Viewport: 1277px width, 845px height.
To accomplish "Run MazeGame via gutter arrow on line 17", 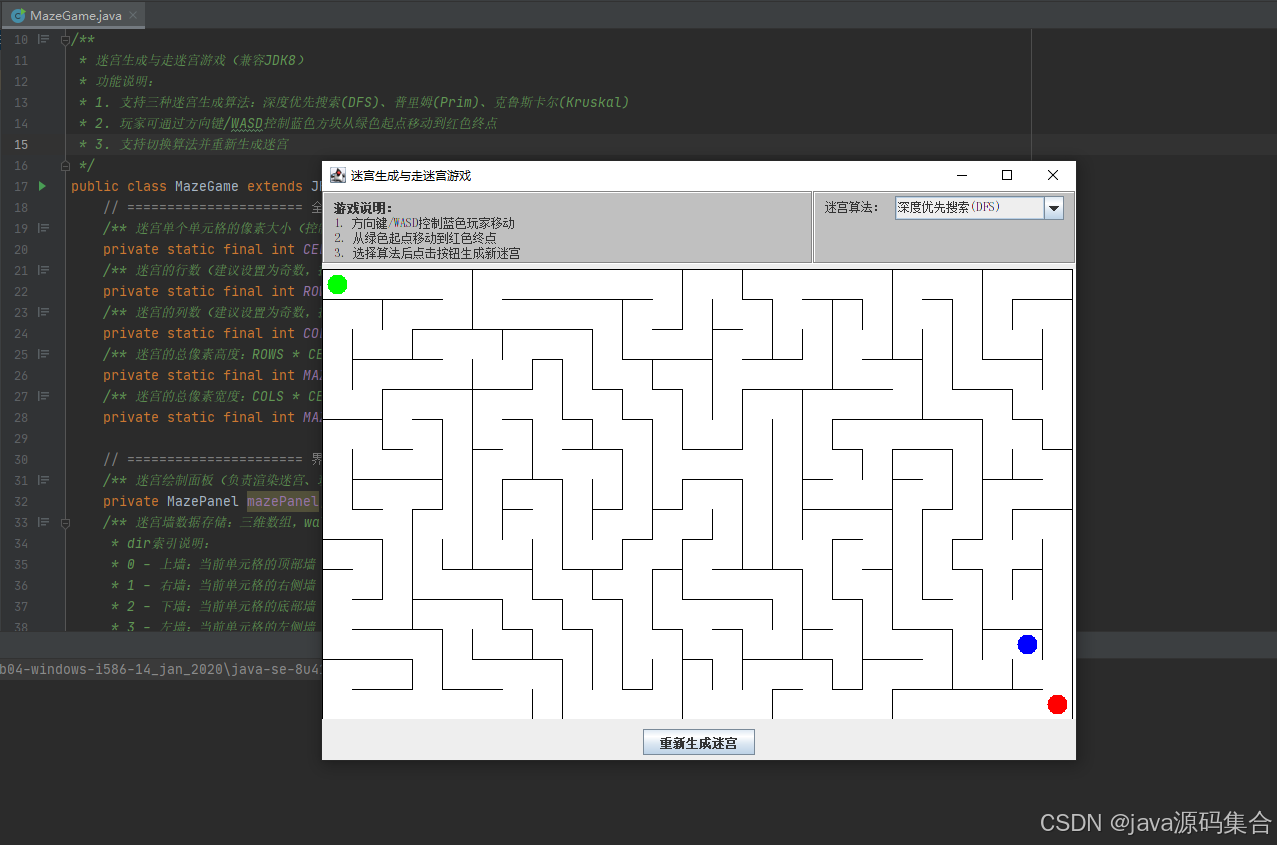I will (x=42, y=186).
